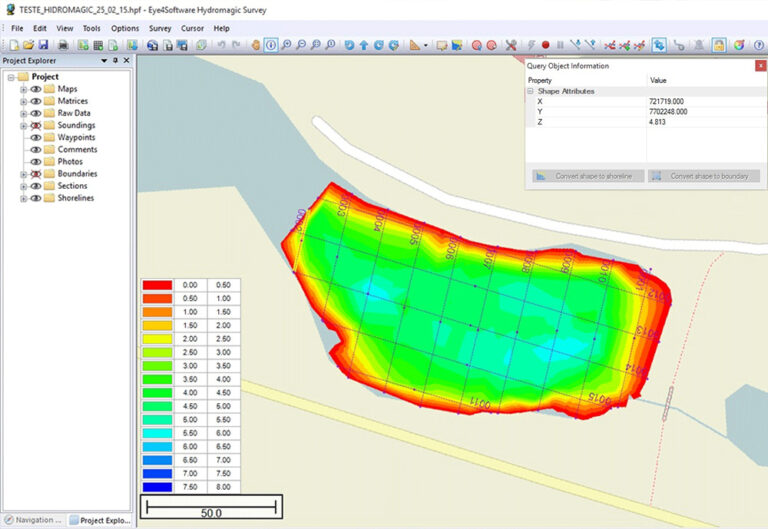The width and height of the screenshot is (768, 529).
Task: Click the zoom in magnifier icon
Action: (x=286, y=45)
